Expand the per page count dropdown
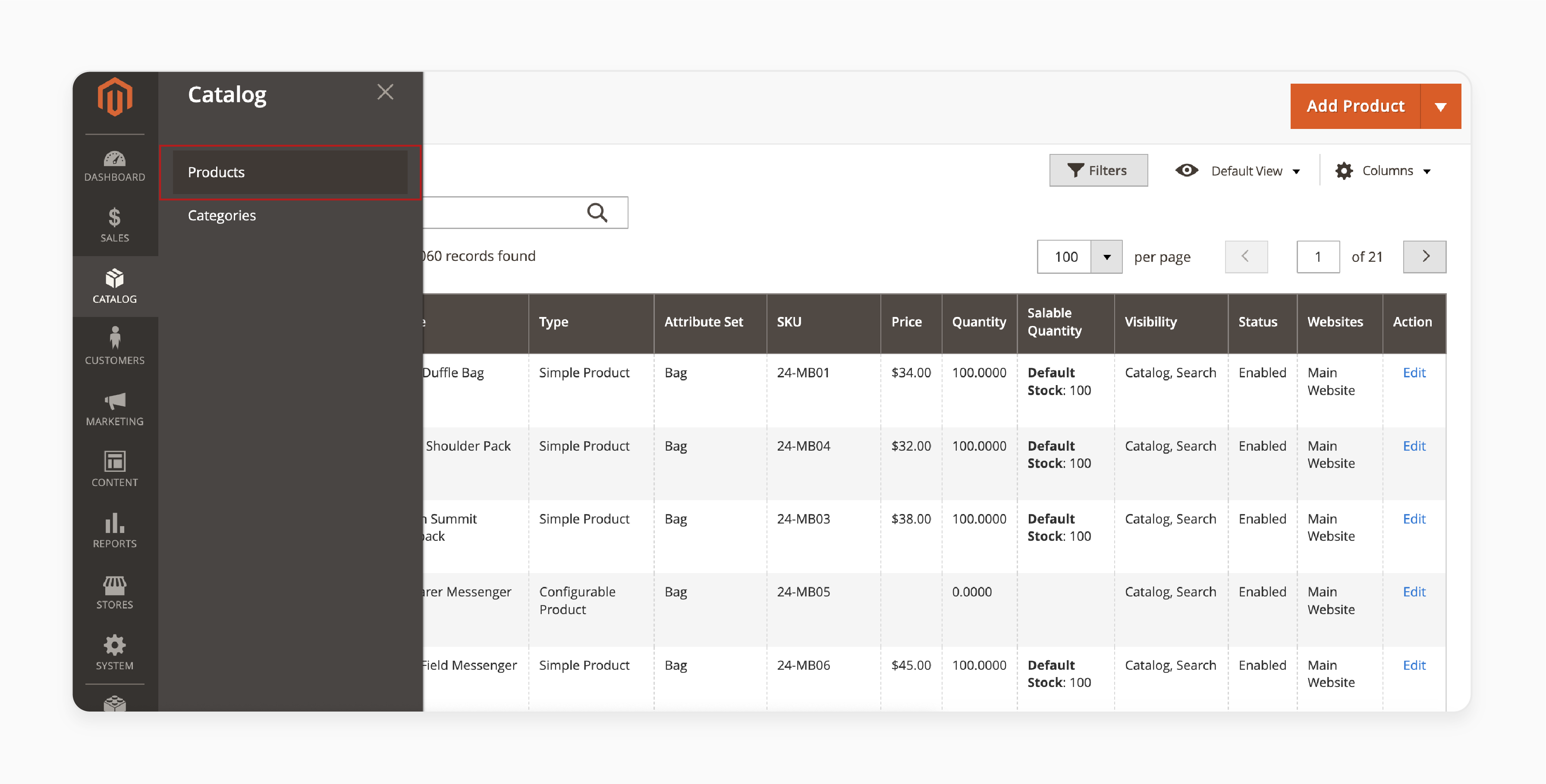This screenshot has height=784, width=1546. (x=1107, y=256)
